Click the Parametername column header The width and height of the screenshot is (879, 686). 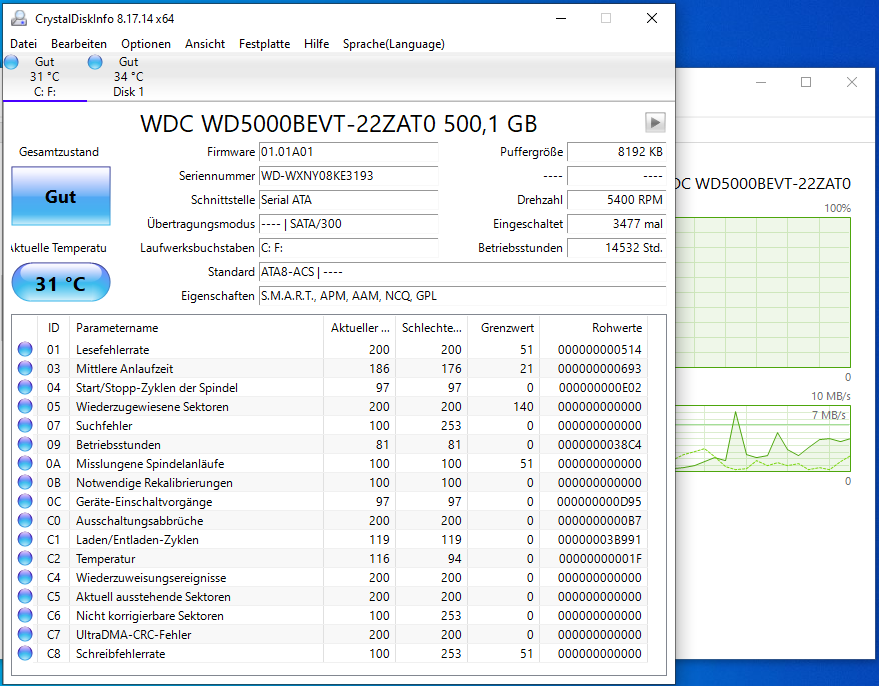tap(196, 328)
